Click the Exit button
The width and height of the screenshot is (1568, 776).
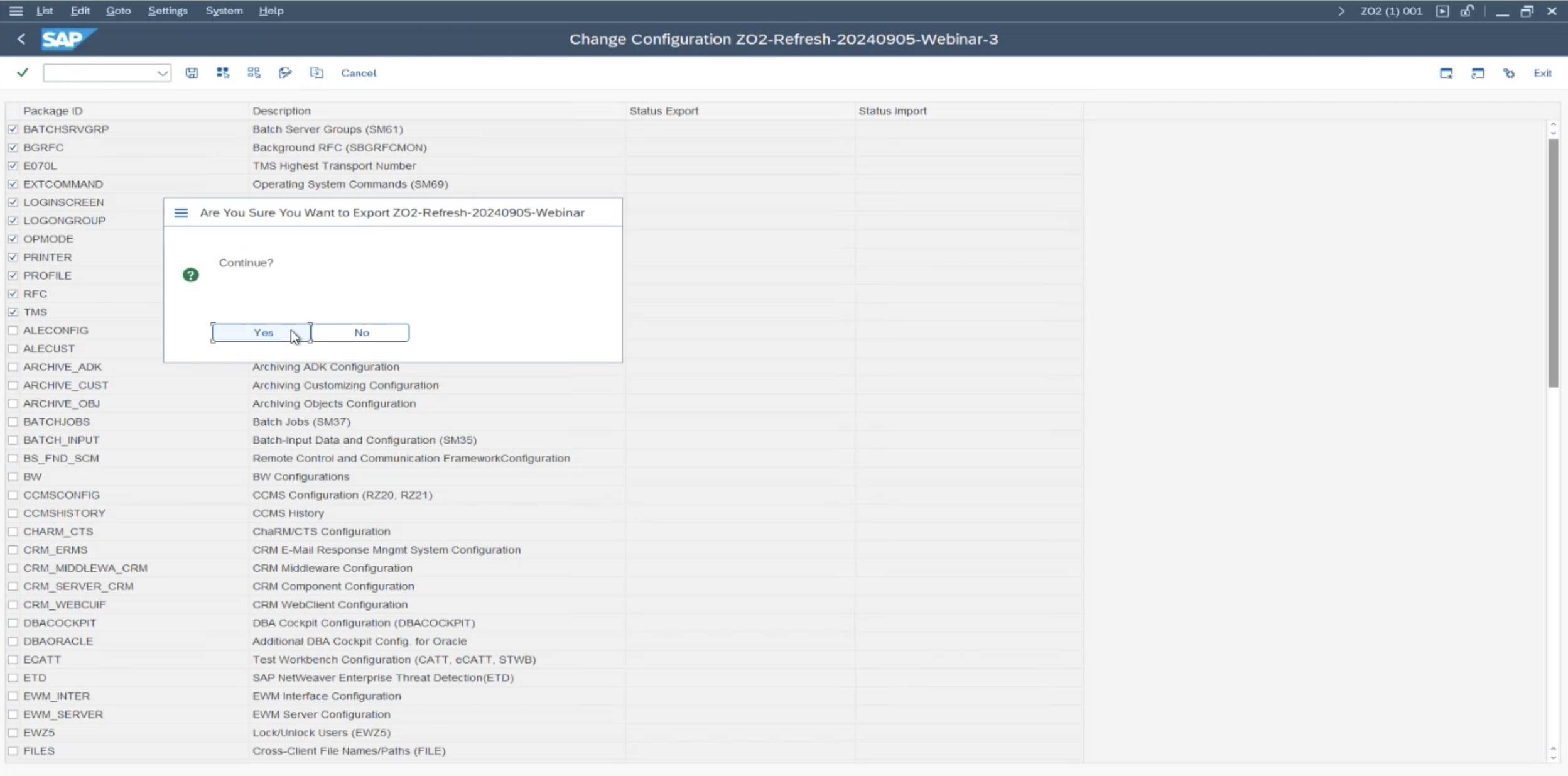click(x=1542, y=73)
